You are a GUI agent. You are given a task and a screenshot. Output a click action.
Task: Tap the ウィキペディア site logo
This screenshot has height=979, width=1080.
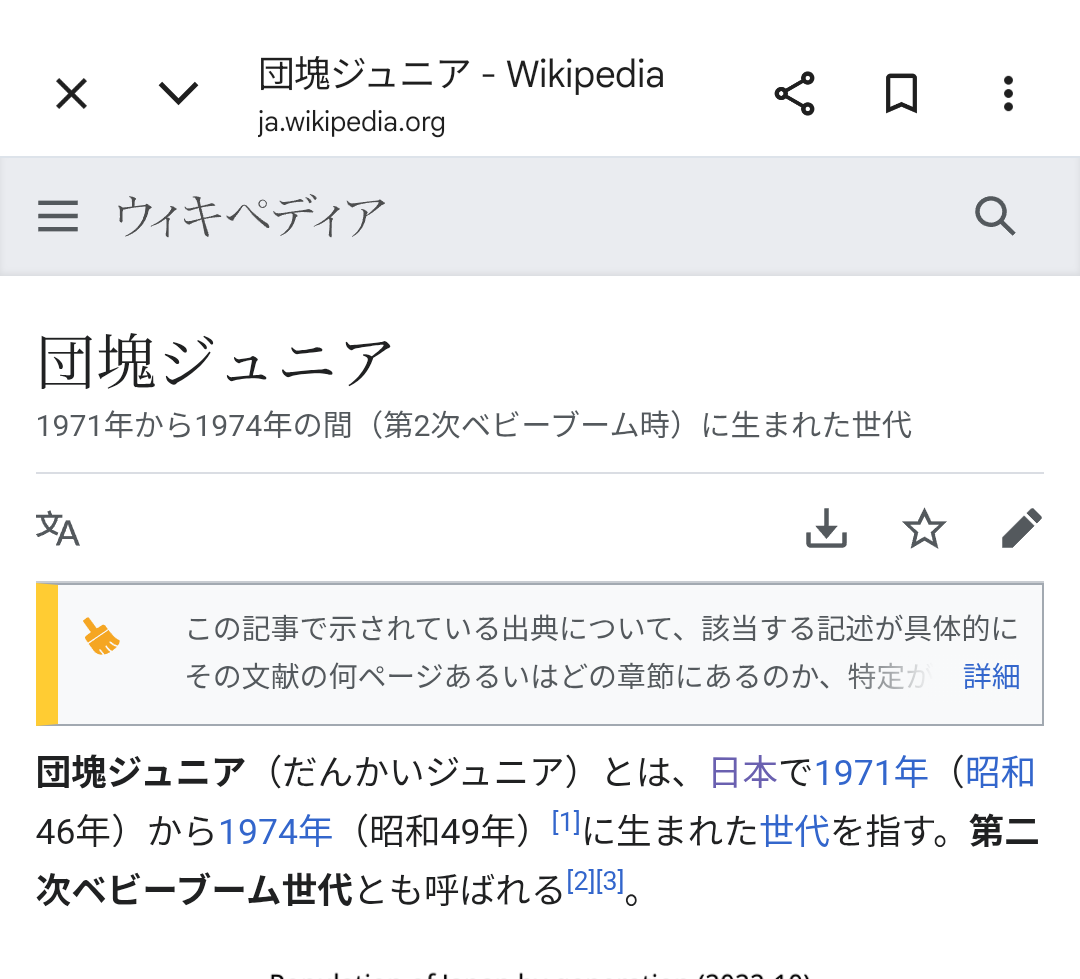point(250,216)
